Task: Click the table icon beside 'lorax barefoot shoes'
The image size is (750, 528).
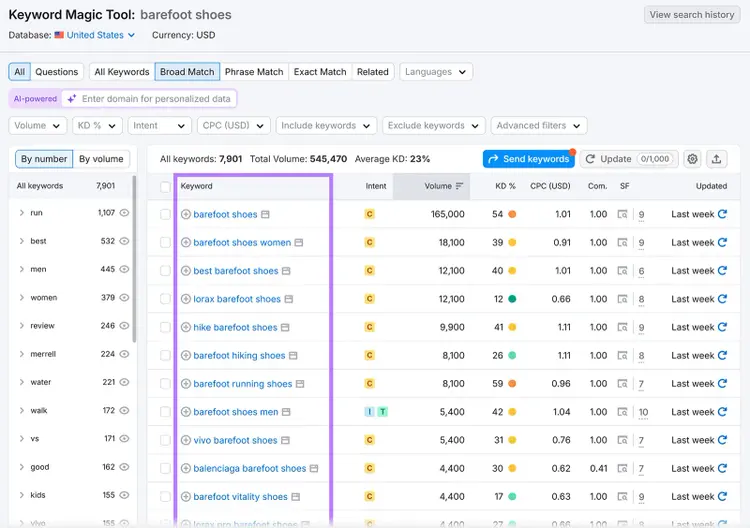Action: (x=288, y=299)
